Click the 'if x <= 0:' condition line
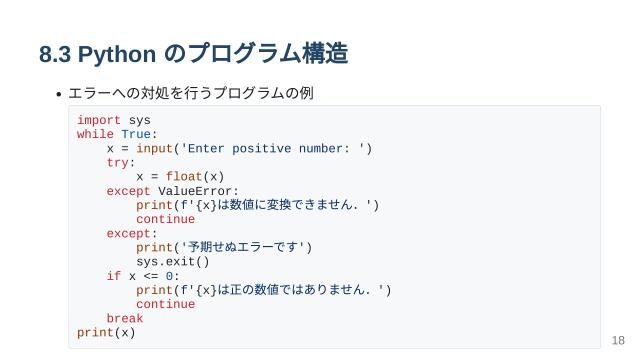 tap(143, 276)
